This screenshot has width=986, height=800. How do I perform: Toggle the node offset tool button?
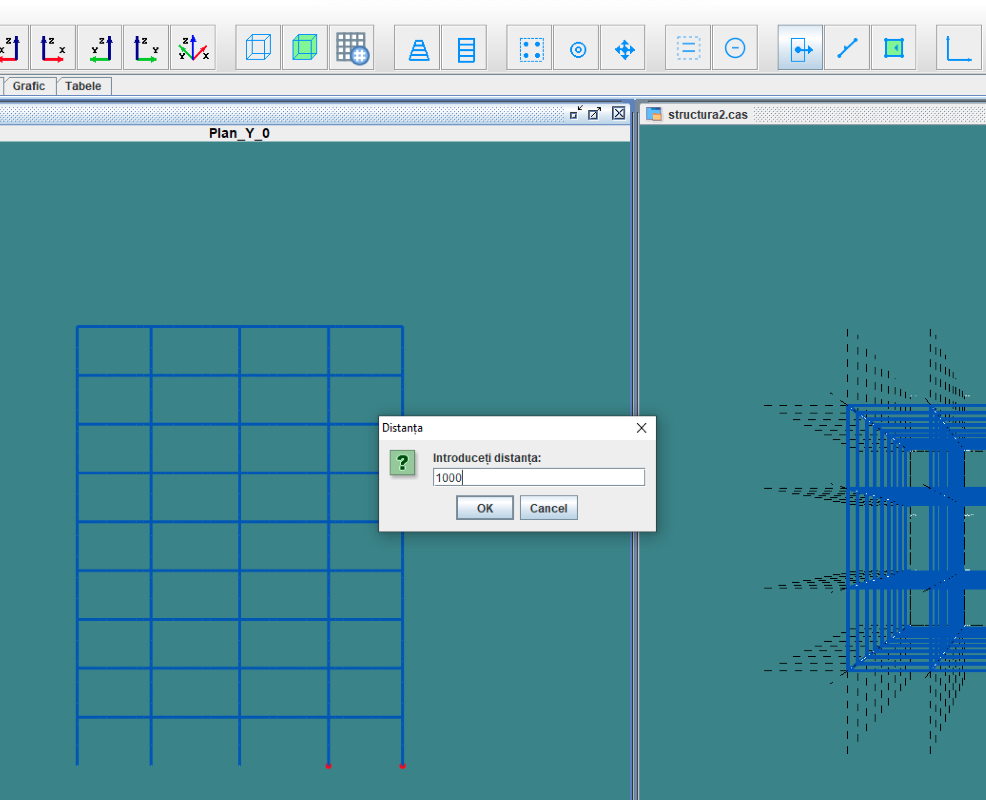pos(800,48)
